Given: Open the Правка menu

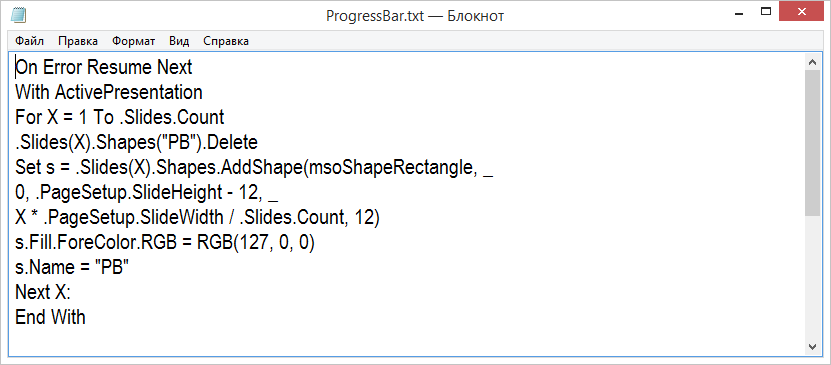Looking at the screenshot, I should pyautogui.click(x=78, y=41).
